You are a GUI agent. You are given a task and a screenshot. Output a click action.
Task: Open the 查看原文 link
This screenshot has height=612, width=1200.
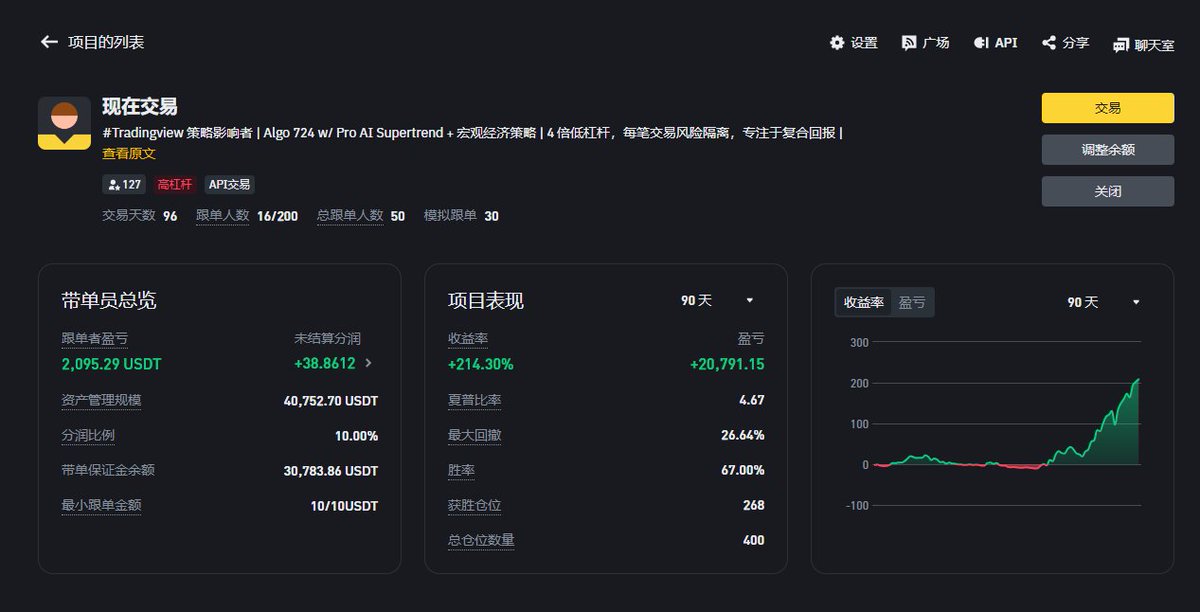click(129, 154)
